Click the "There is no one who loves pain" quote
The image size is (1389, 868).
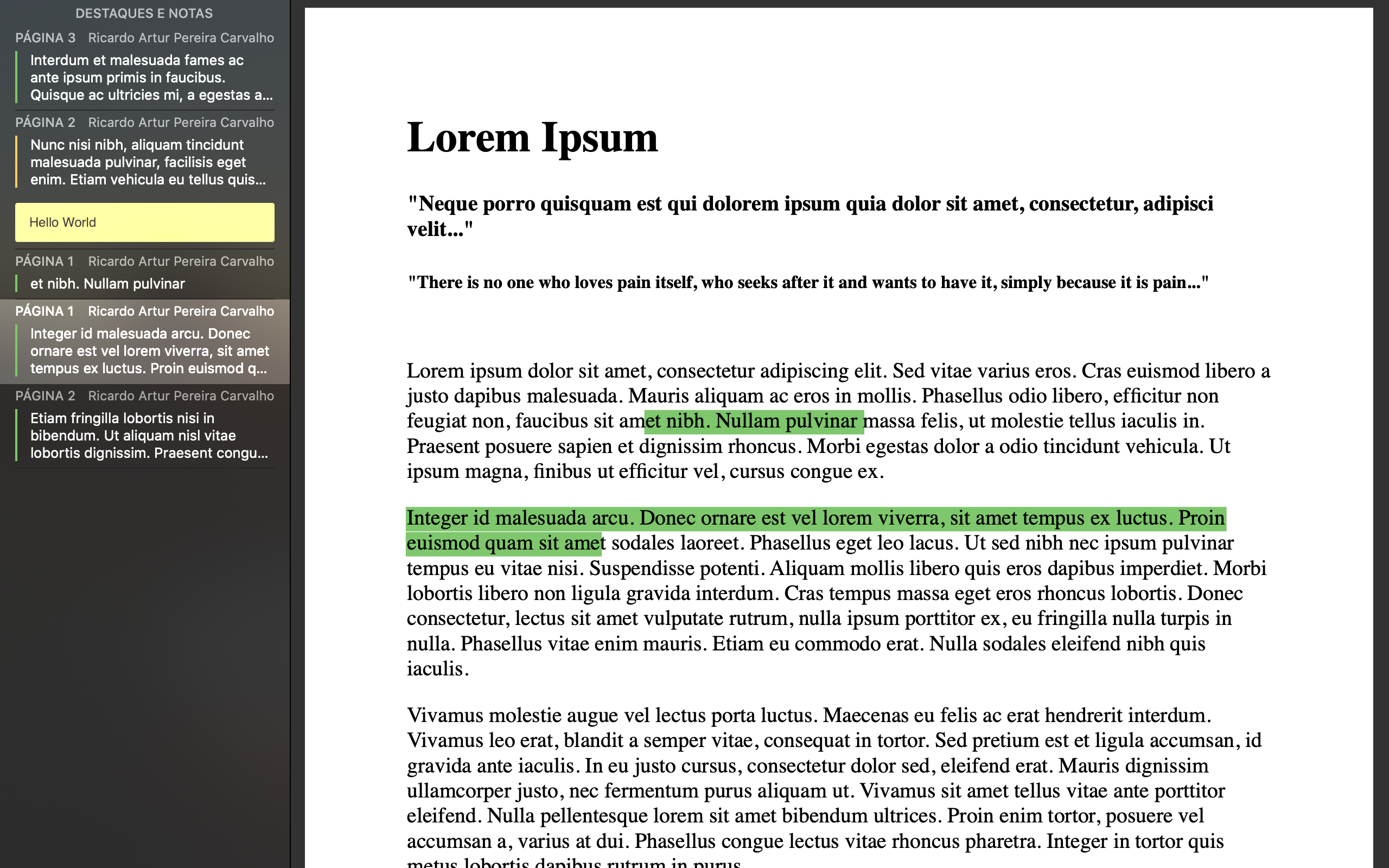click(x=807, y=283)
